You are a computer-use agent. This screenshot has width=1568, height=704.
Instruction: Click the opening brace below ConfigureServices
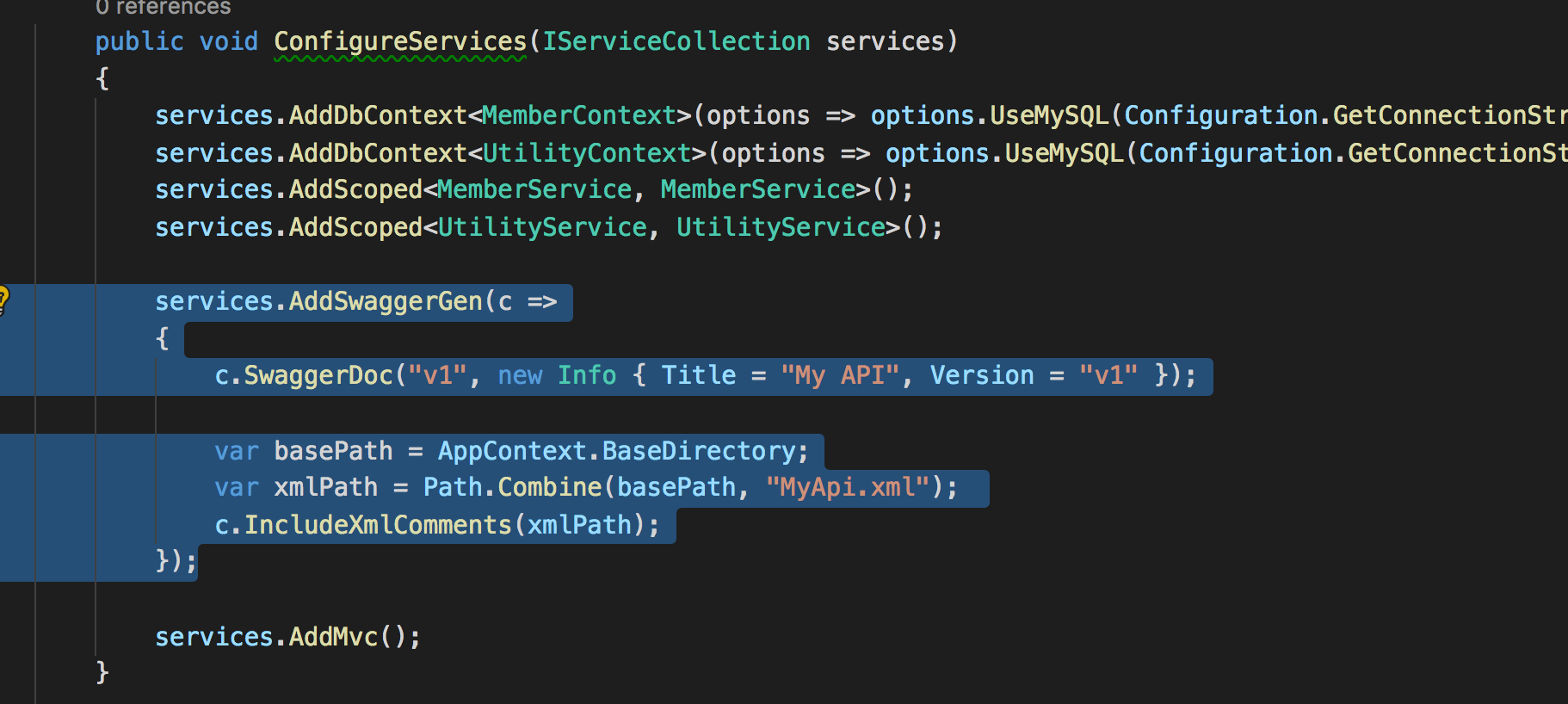pos(102,78)
